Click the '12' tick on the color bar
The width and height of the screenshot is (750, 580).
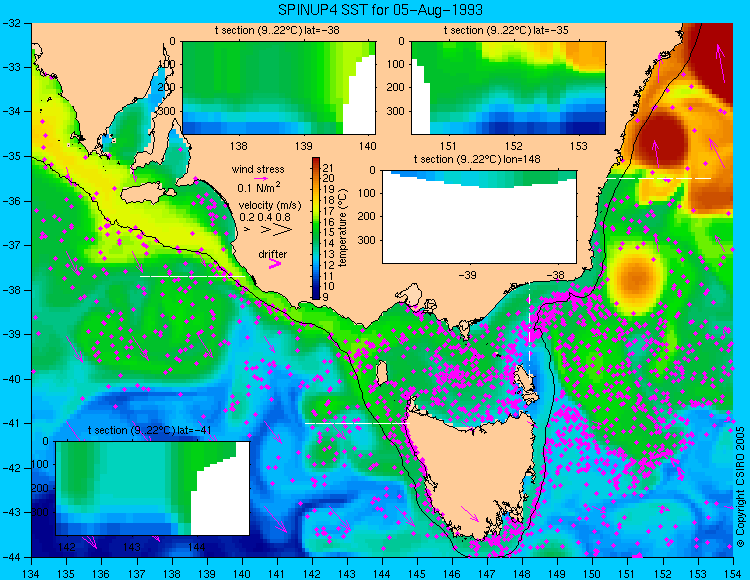[x=328, y=265]
